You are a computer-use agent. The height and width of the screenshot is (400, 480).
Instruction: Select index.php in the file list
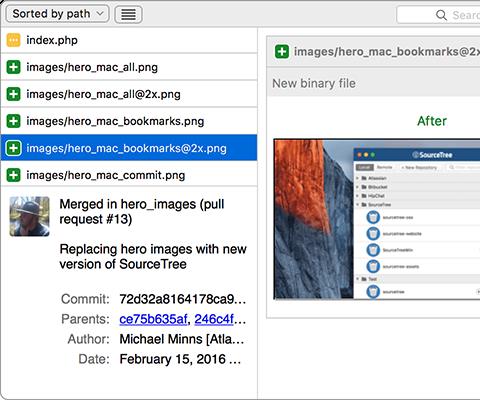click(x=129, y=40)
